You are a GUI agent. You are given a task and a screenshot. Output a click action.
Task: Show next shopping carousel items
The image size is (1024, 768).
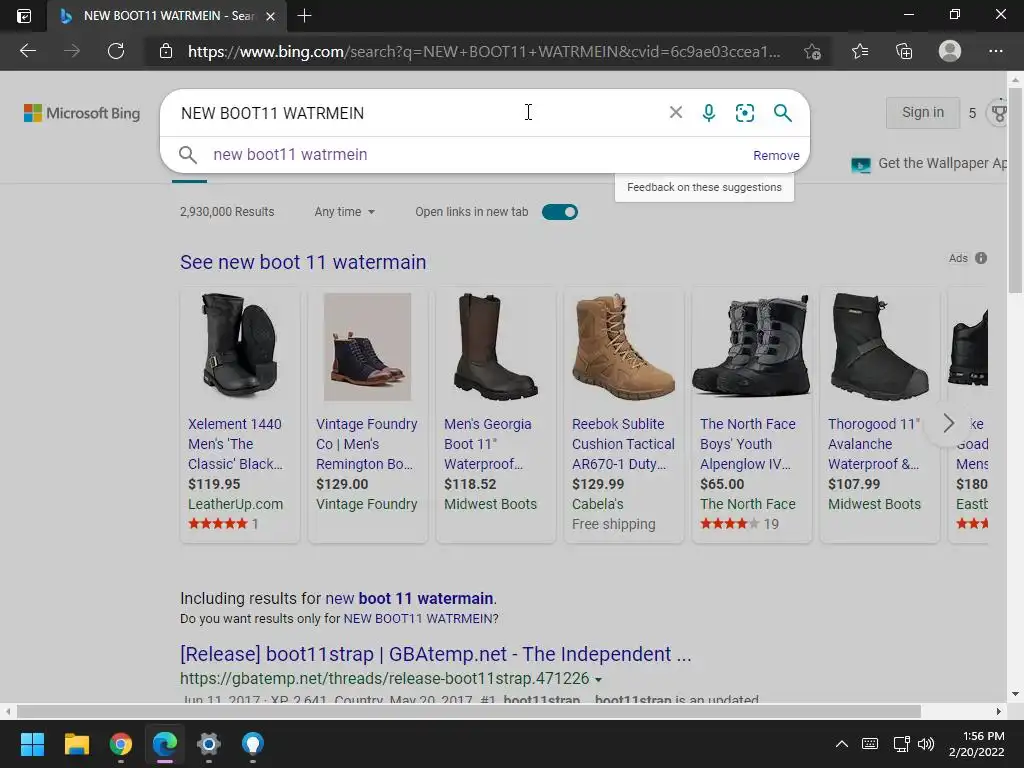click(x=948, y=423)
